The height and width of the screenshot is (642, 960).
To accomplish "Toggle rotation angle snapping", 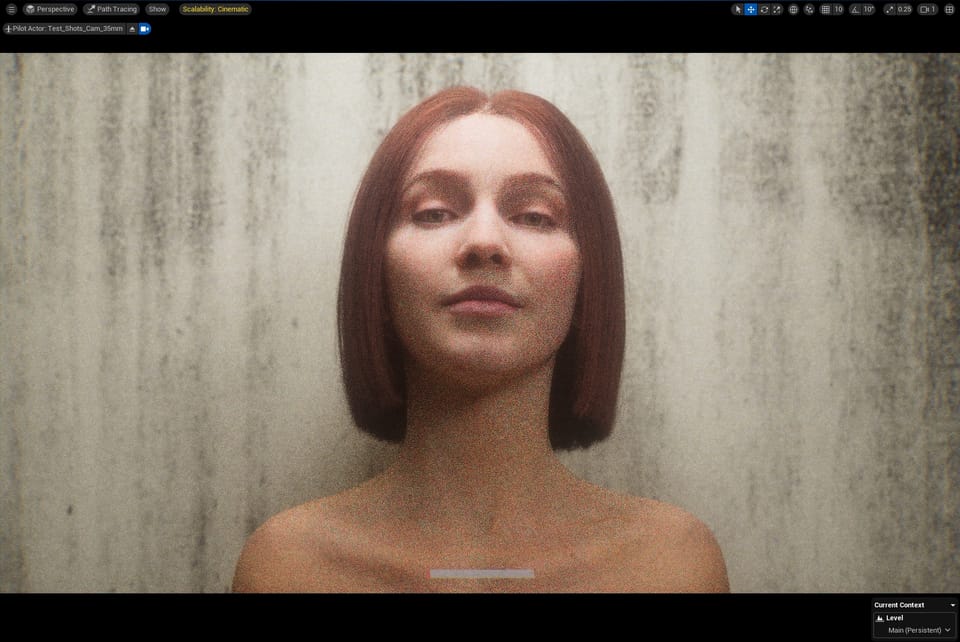I will coord(855,9).
